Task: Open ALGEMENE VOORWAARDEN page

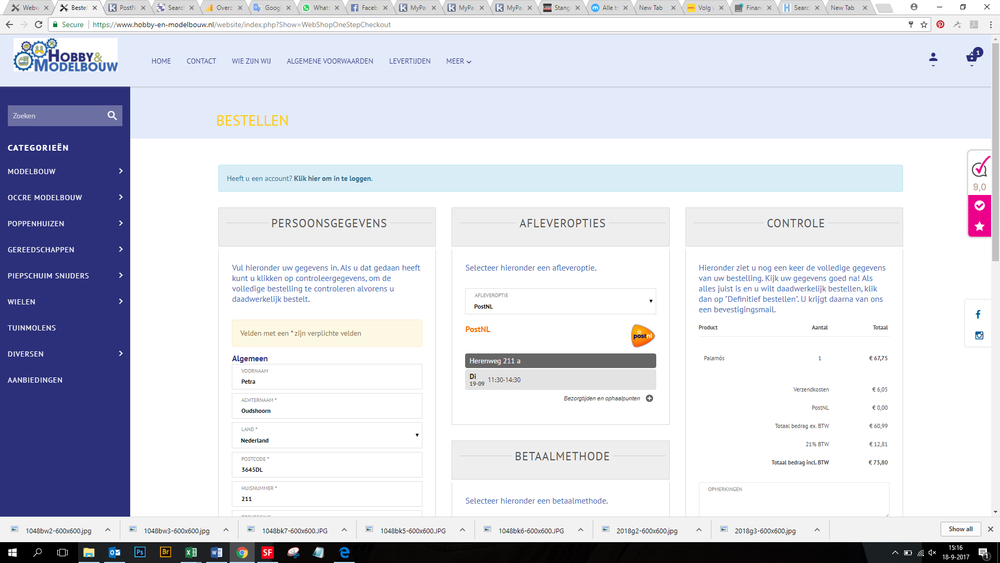Action: [330, 61]
